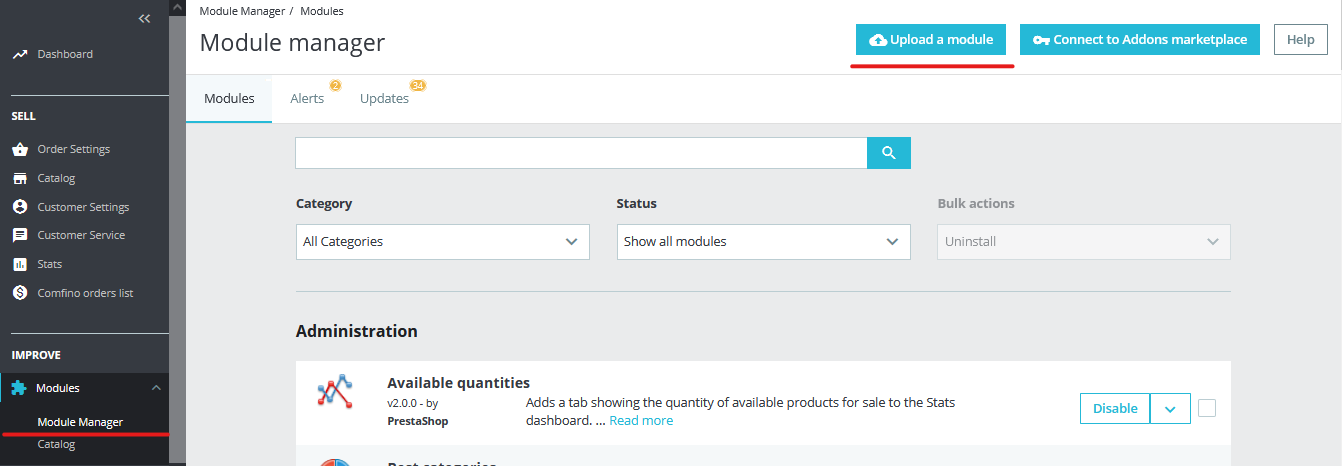Click the Customer Settings person icon
The width and height of the screenshot is (1342, 466).
[20, 207]
